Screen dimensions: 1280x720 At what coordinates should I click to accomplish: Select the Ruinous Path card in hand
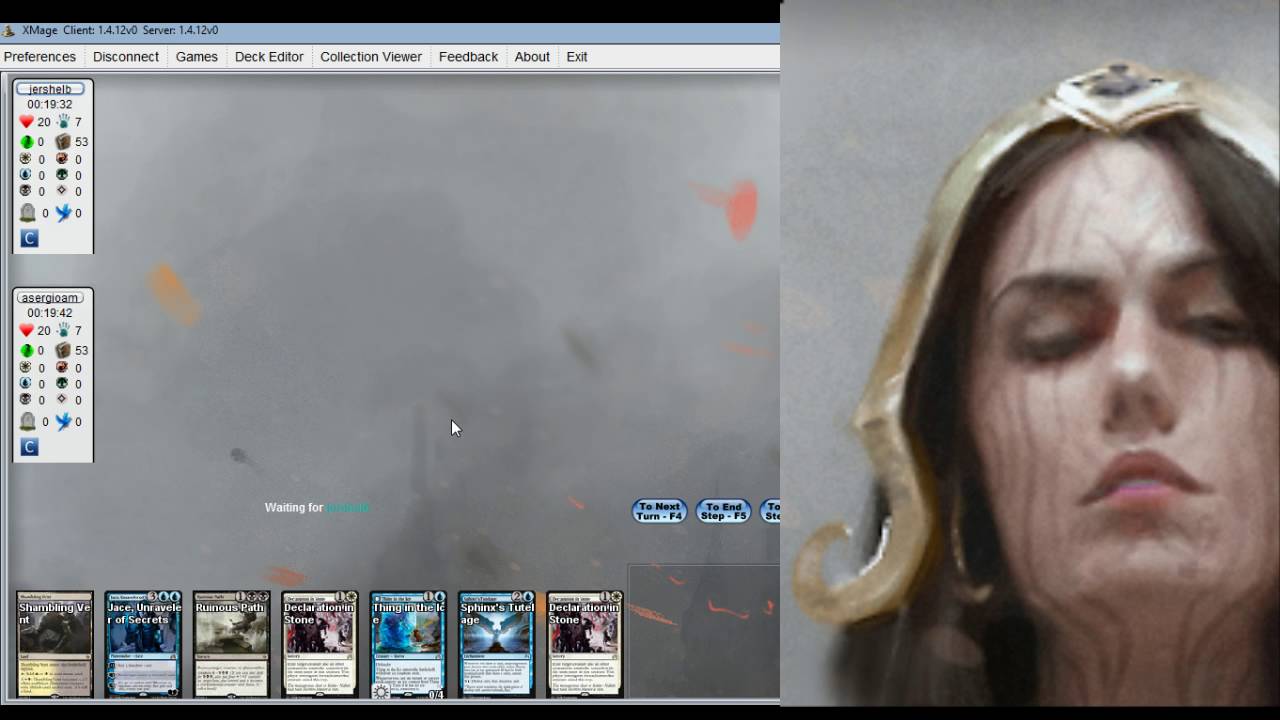[232, 644]
